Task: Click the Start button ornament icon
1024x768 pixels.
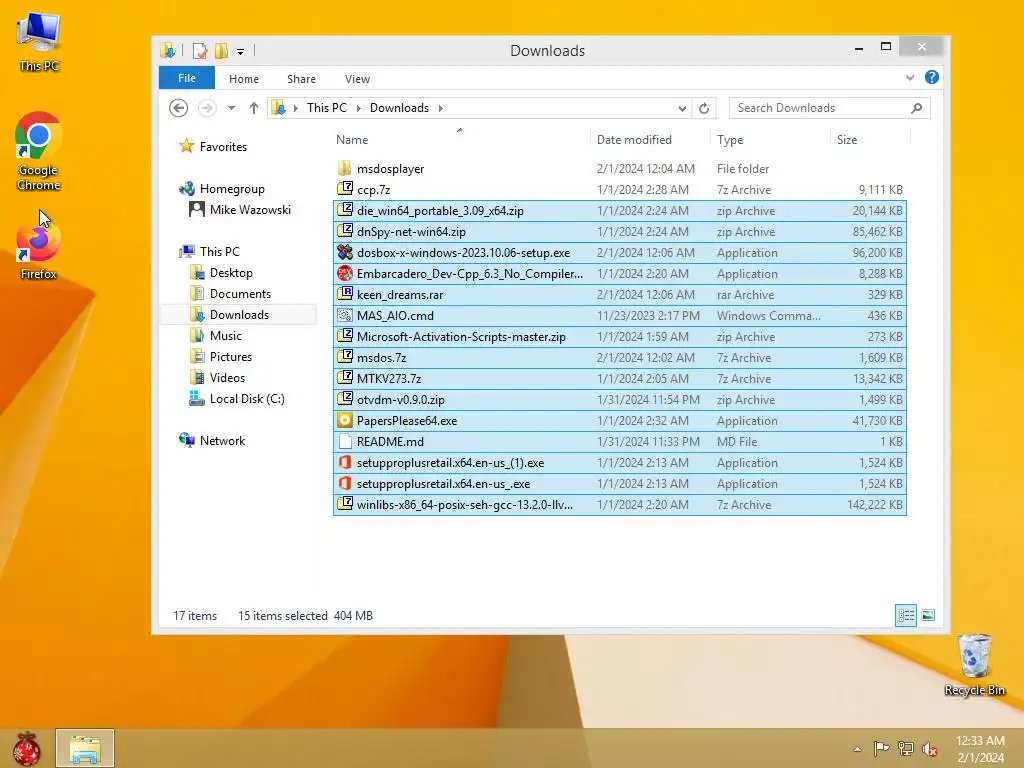Action: pos(27,748)
